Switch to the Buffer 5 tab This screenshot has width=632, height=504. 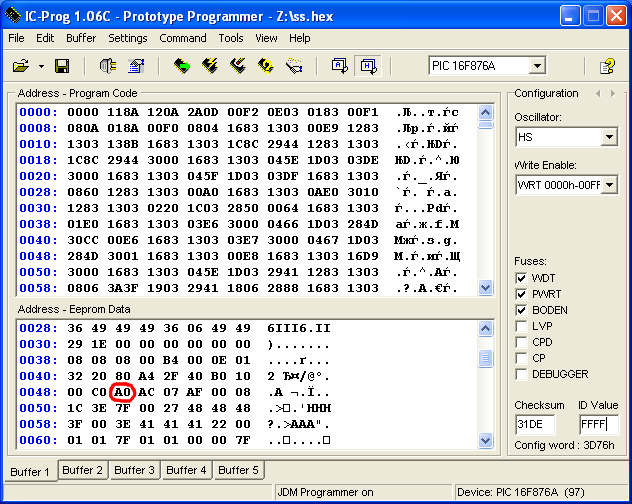pyautogui.click(x=238, y=470)
